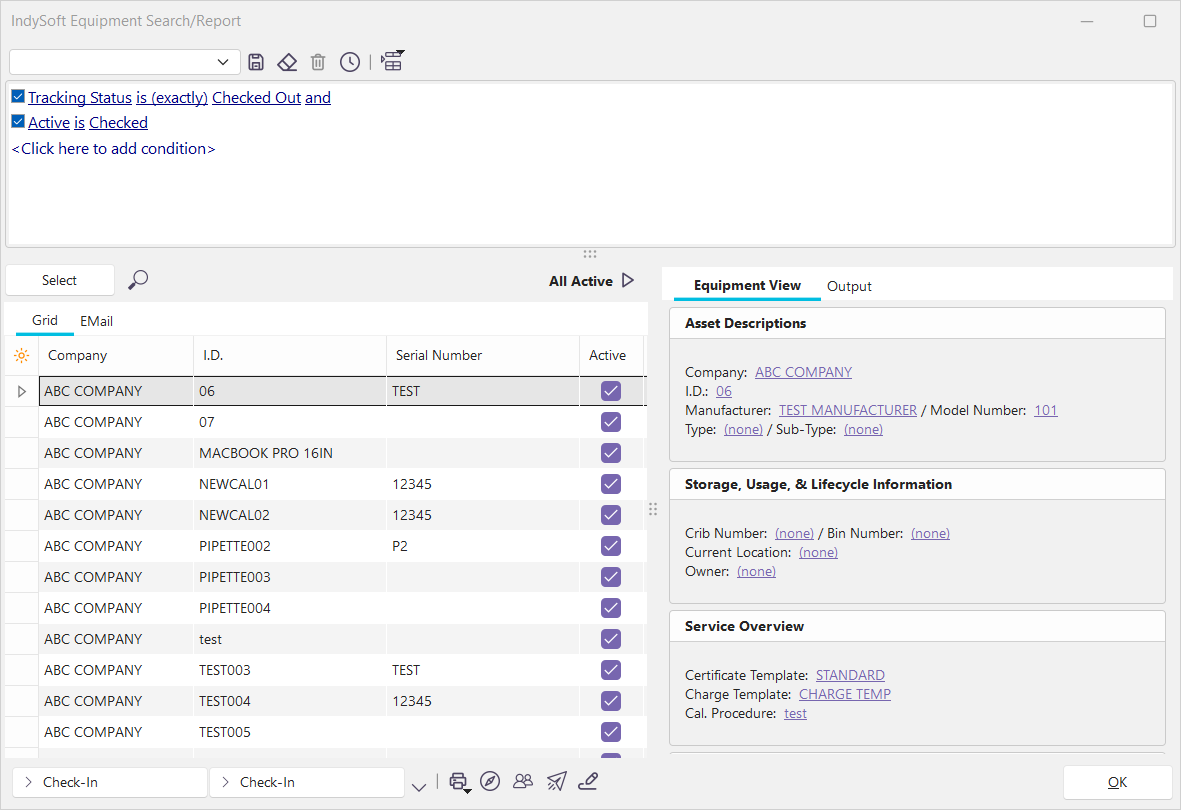Click the clock history icon

pyautogui.click(x=349, y=62)
